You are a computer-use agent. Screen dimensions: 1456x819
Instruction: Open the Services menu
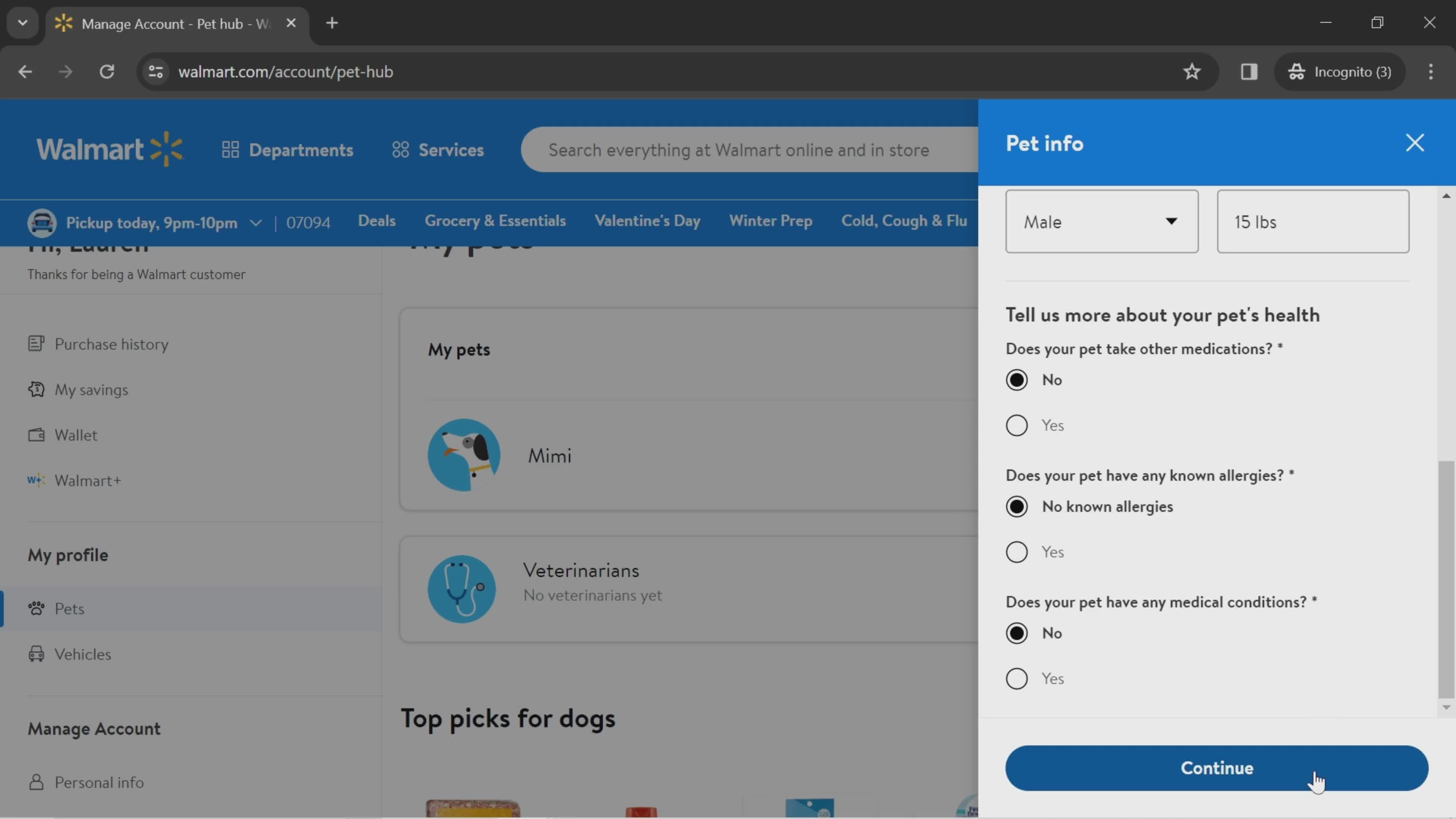coord(438,150)
